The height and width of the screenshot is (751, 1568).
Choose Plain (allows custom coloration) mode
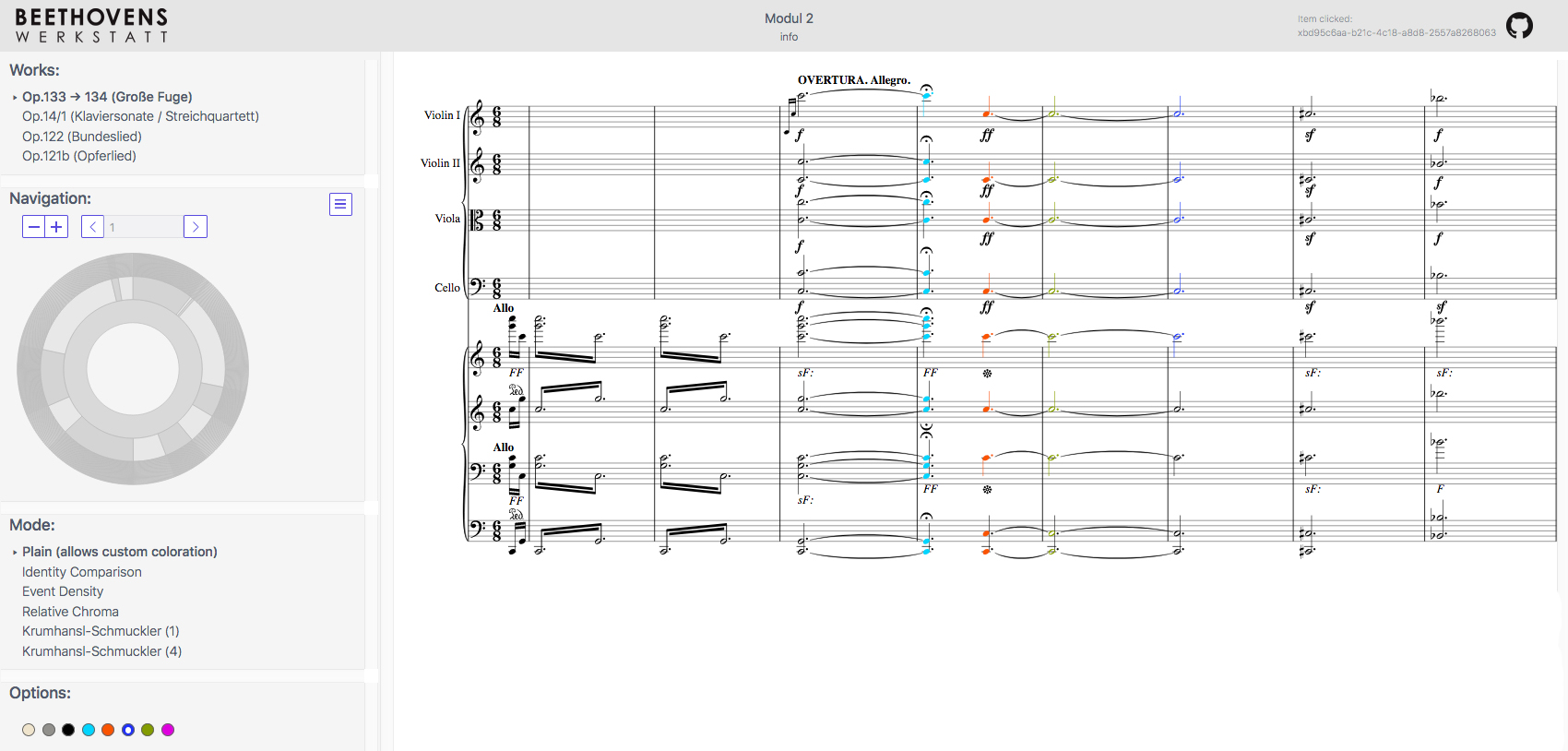[120, 552]
